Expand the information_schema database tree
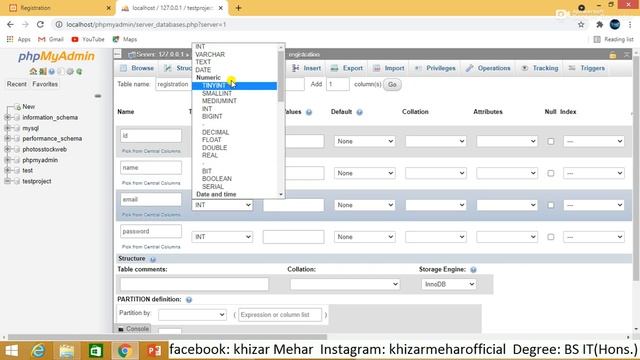Image resolution: width=640 pixels, height=360 pixels. (x=7, y=118)
